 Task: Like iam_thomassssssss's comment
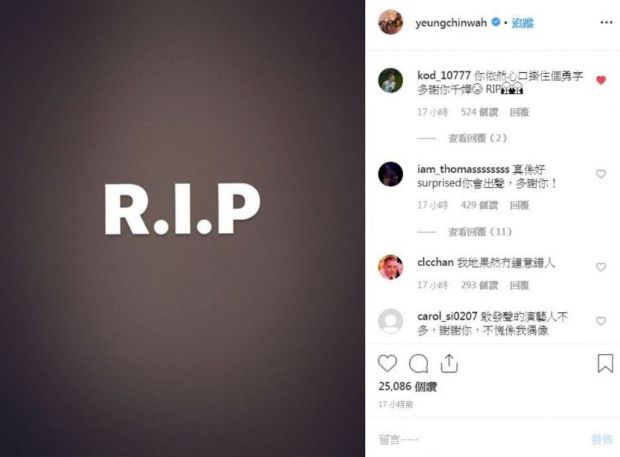point(601,174)
